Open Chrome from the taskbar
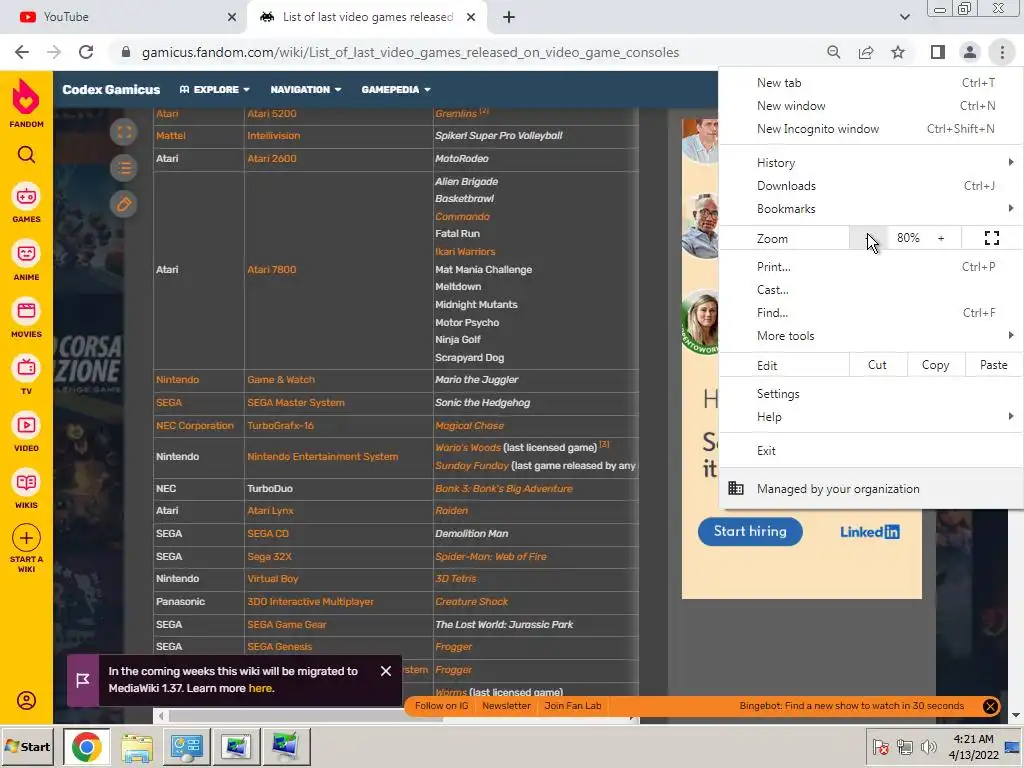The image size is (1024, 768). [x=86, y=746]
